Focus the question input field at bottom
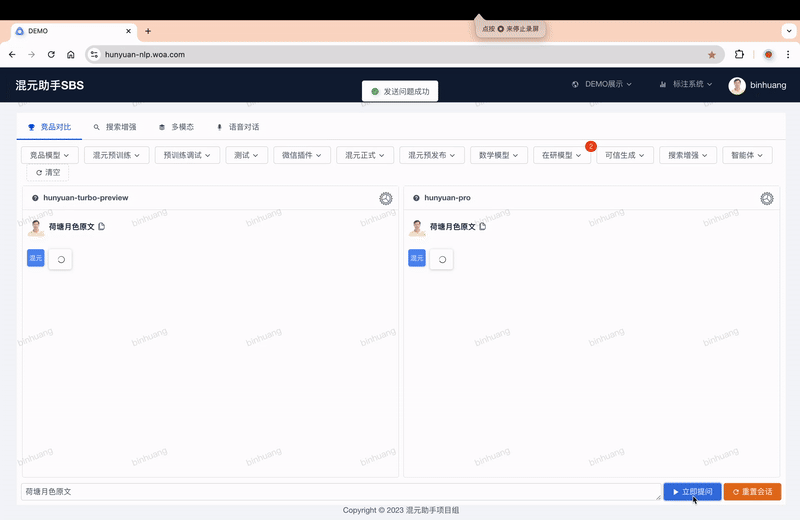The width and height of the screenshot is (800, 520). 338,492
